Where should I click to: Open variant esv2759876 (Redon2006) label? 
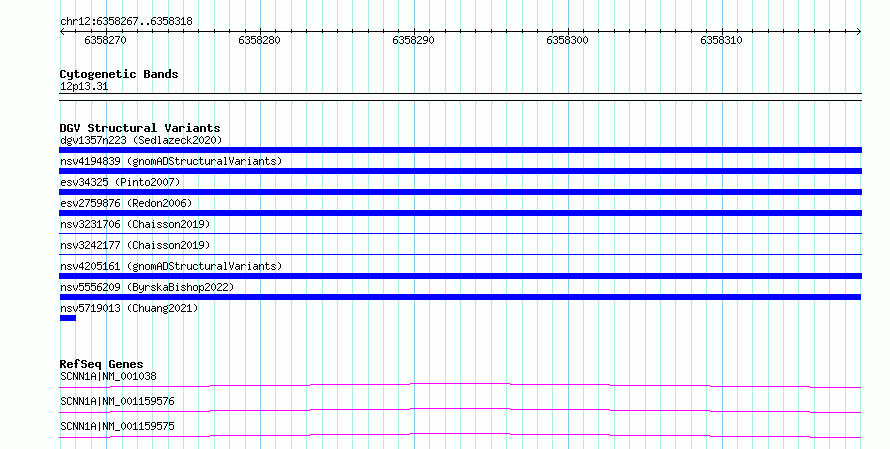(126, 203)
